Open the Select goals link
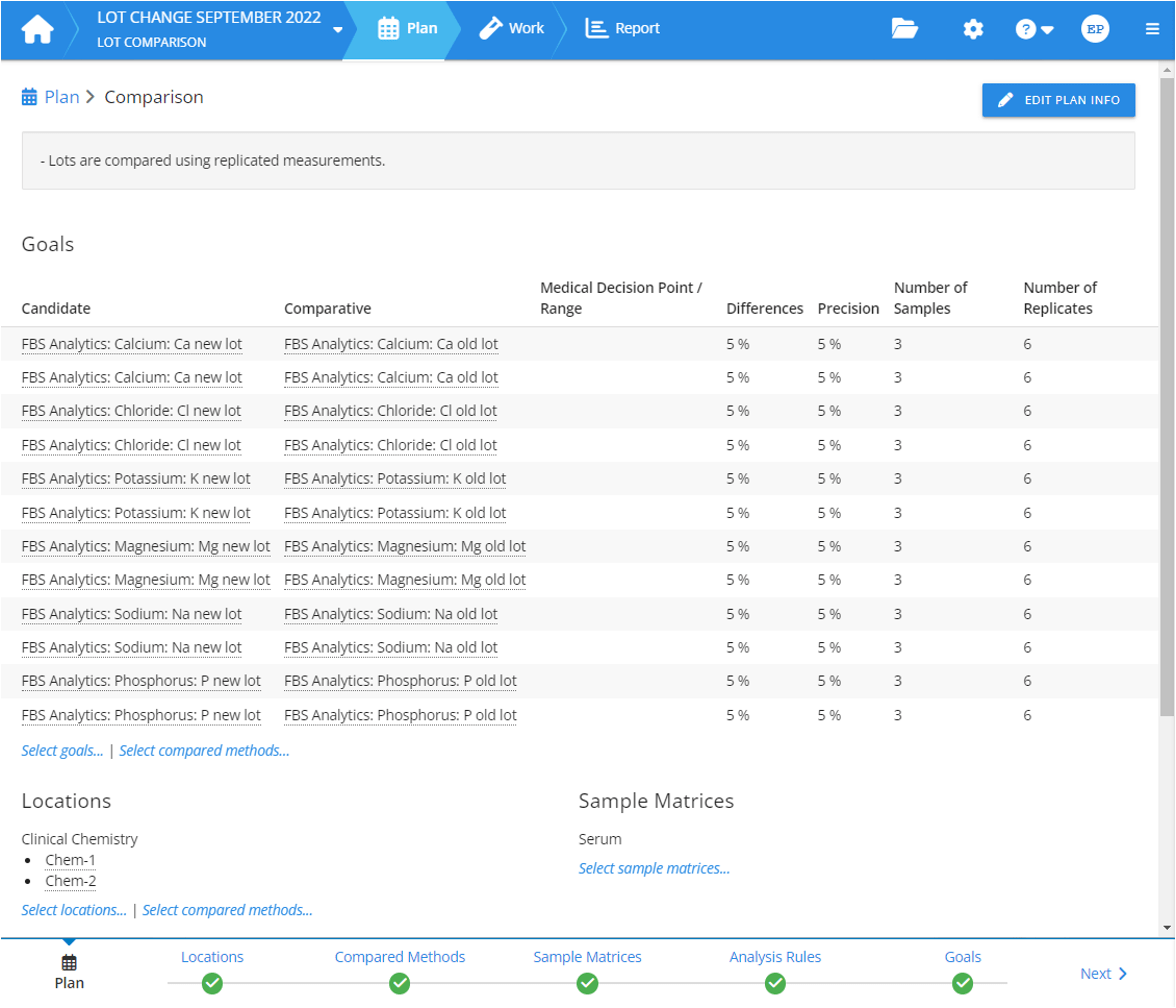Screen dimensions: 1176x1008 (61, 750)
